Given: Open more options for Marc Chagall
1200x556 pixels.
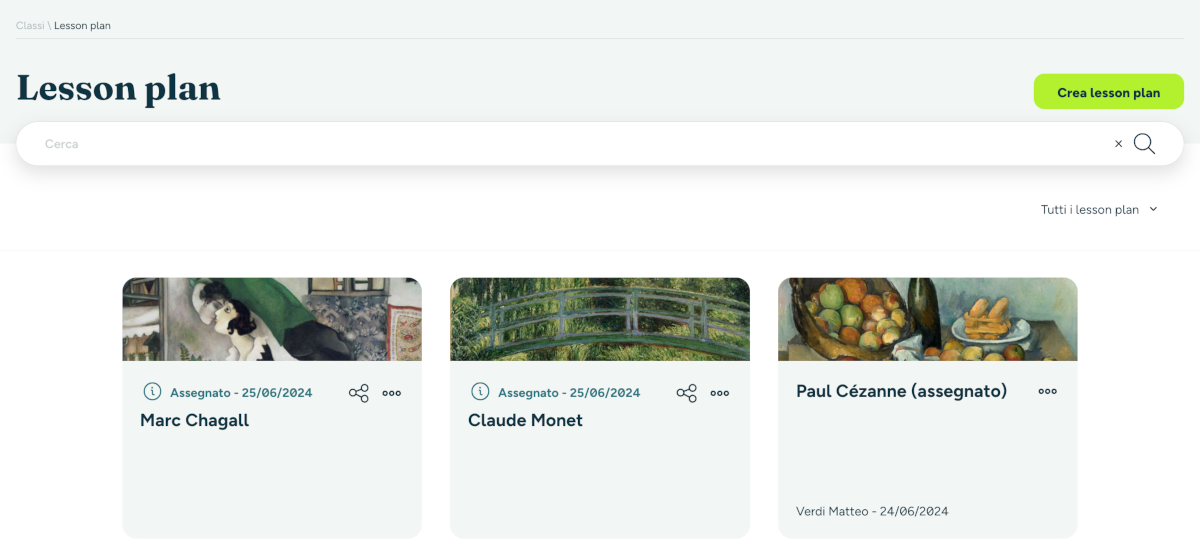Looking at the screenshot, I should (x=392, y=393).
